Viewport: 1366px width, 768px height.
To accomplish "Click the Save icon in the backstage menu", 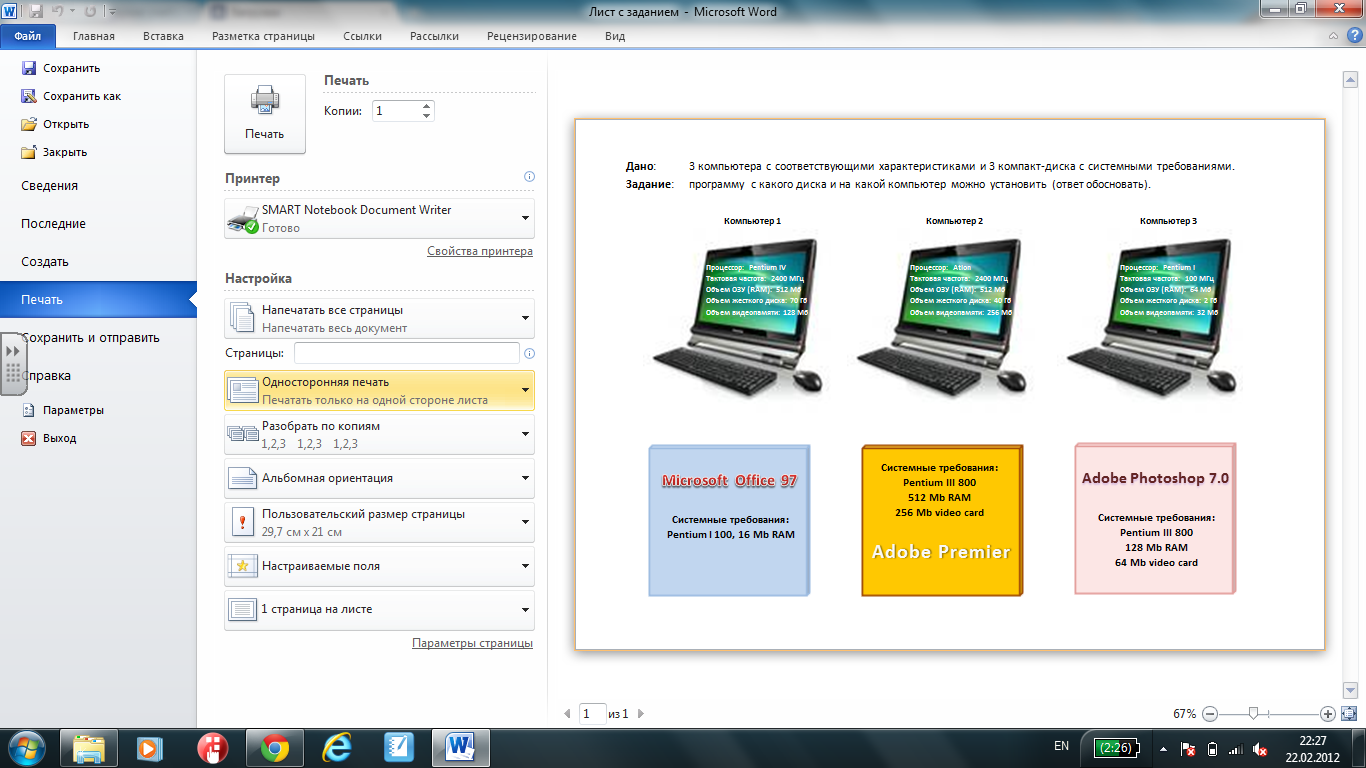I will 29,68.
